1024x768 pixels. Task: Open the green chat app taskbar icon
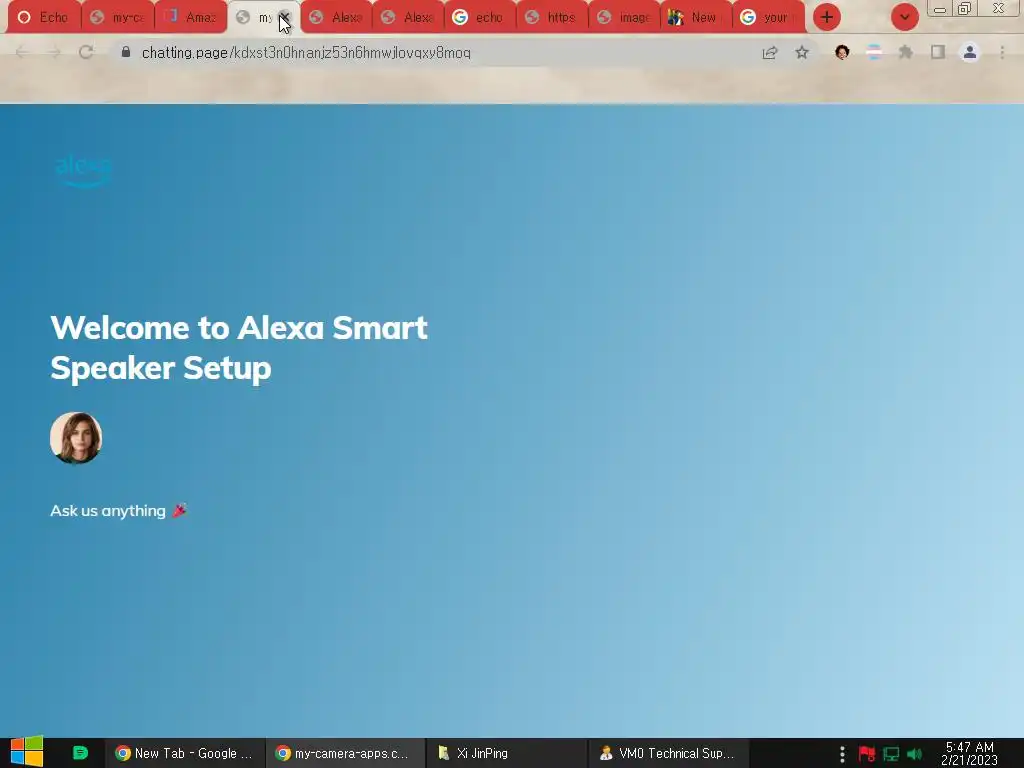click(x=80, y=753)
